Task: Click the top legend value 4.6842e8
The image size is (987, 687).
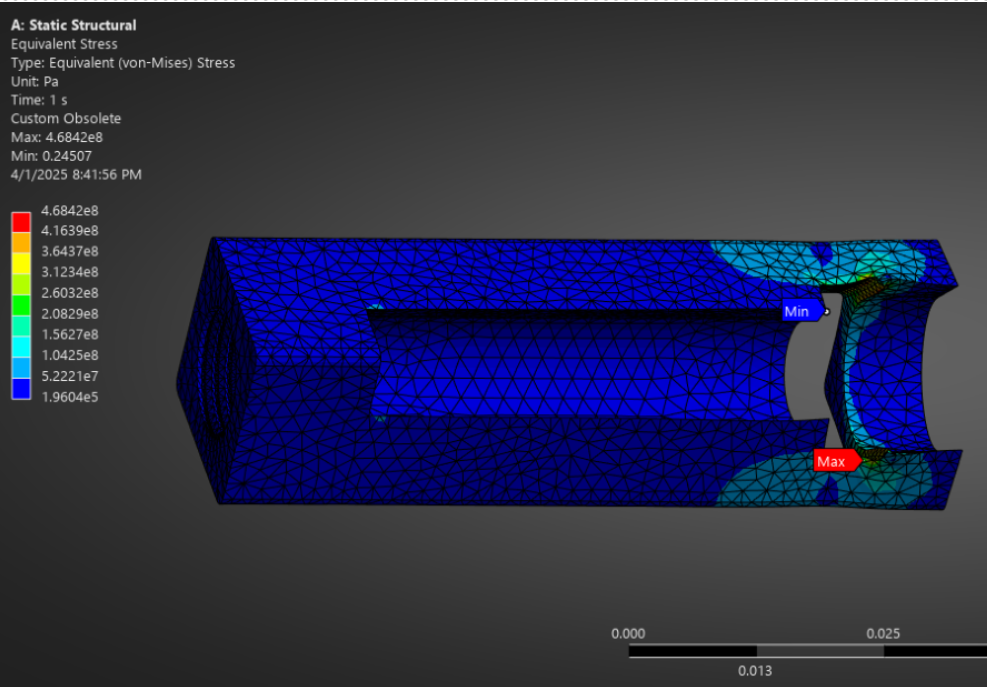Action: pos(70,210)
